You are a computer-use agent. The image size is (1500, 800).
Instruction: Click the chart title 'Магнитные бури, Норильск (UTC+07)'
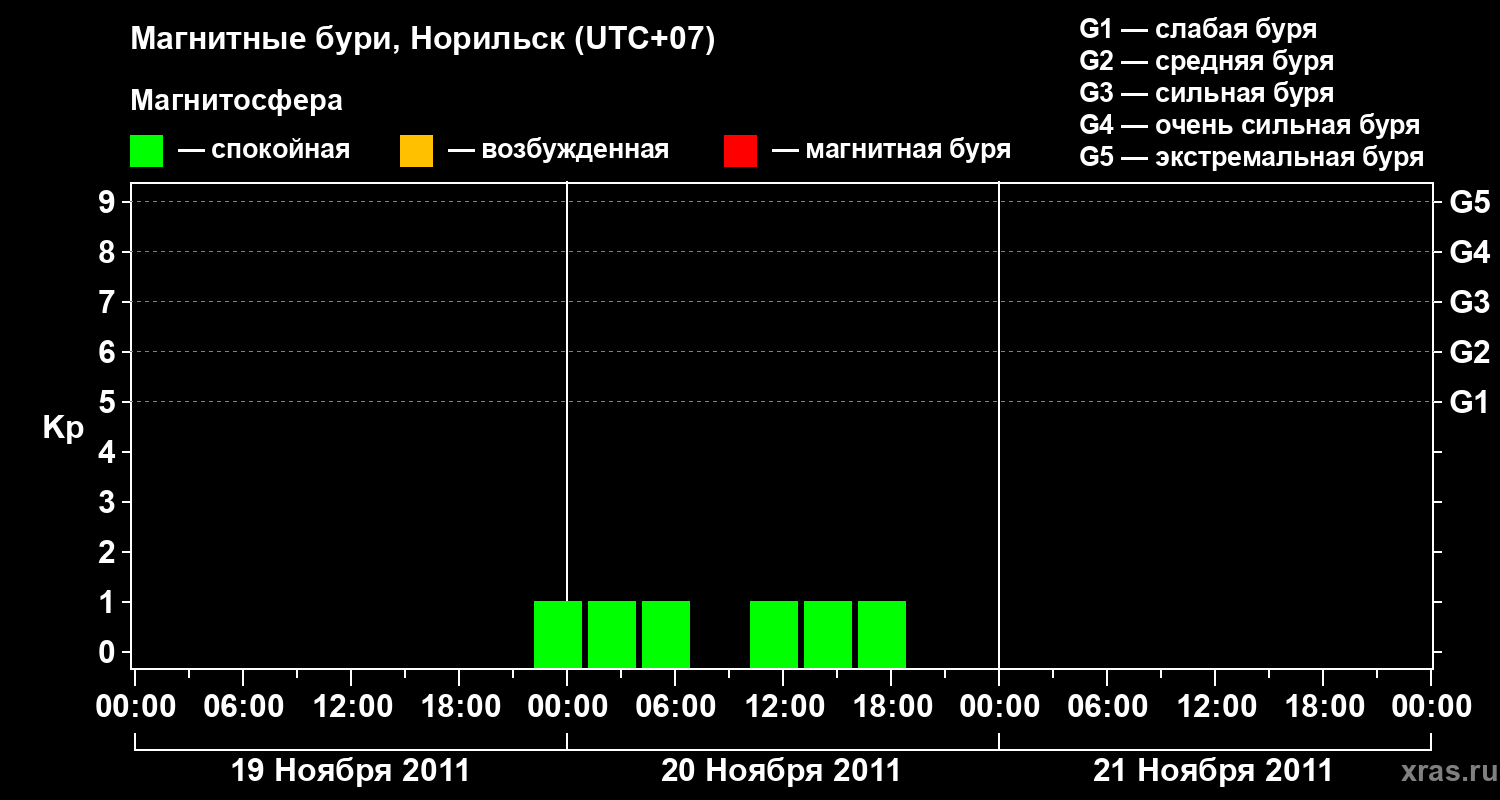423,40
